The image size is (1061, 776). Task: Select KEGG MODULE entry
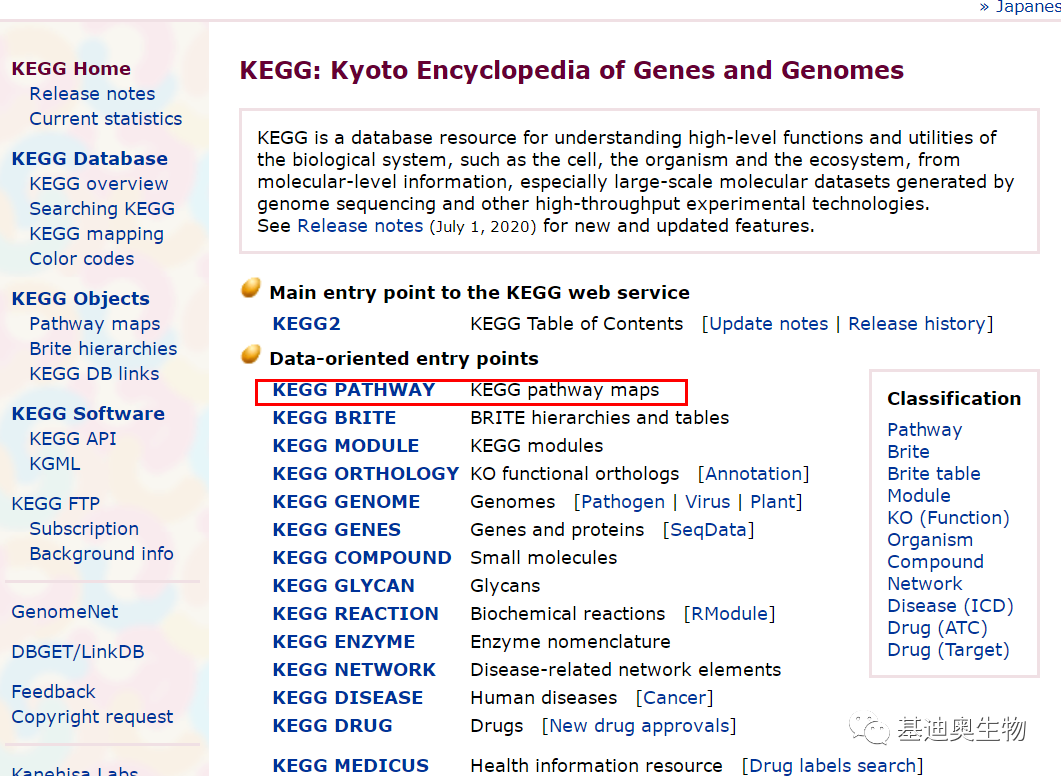[x=346, y=446]
